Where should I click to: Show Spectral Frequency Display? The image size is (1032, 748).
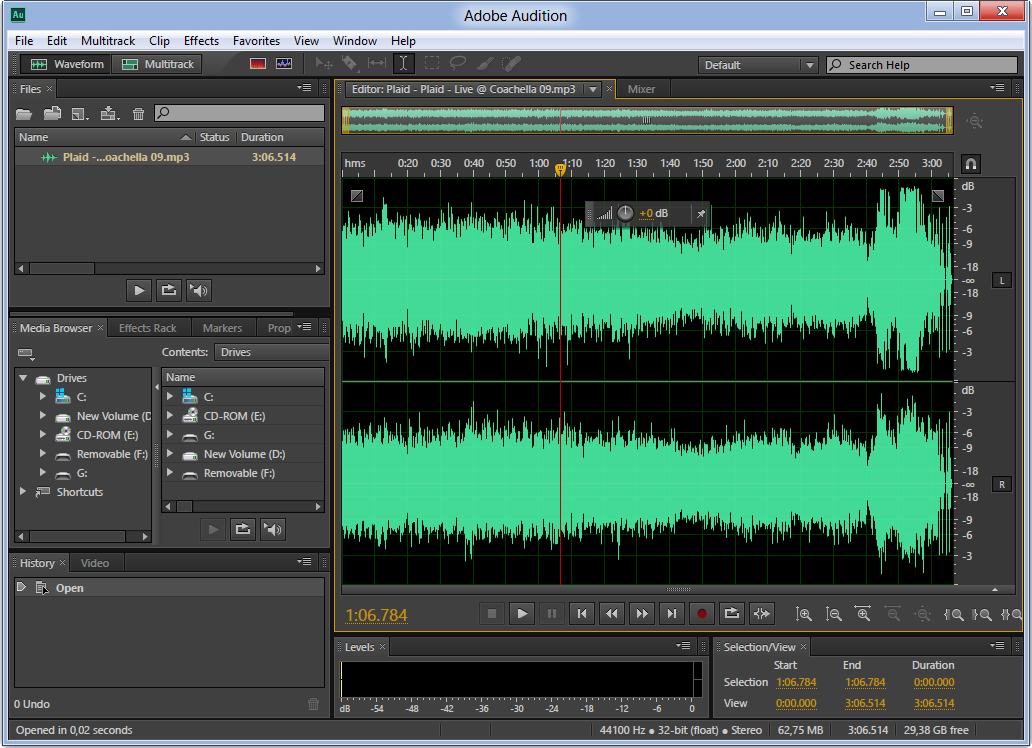pyautogui.click(x=258, y=64)
